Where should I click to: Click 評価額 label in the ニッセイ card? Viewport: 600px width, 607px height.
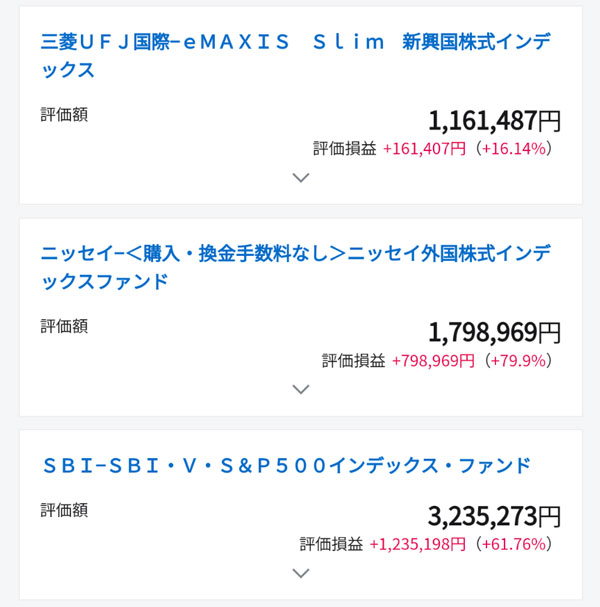pyautogui.click(x=64, y=325)
